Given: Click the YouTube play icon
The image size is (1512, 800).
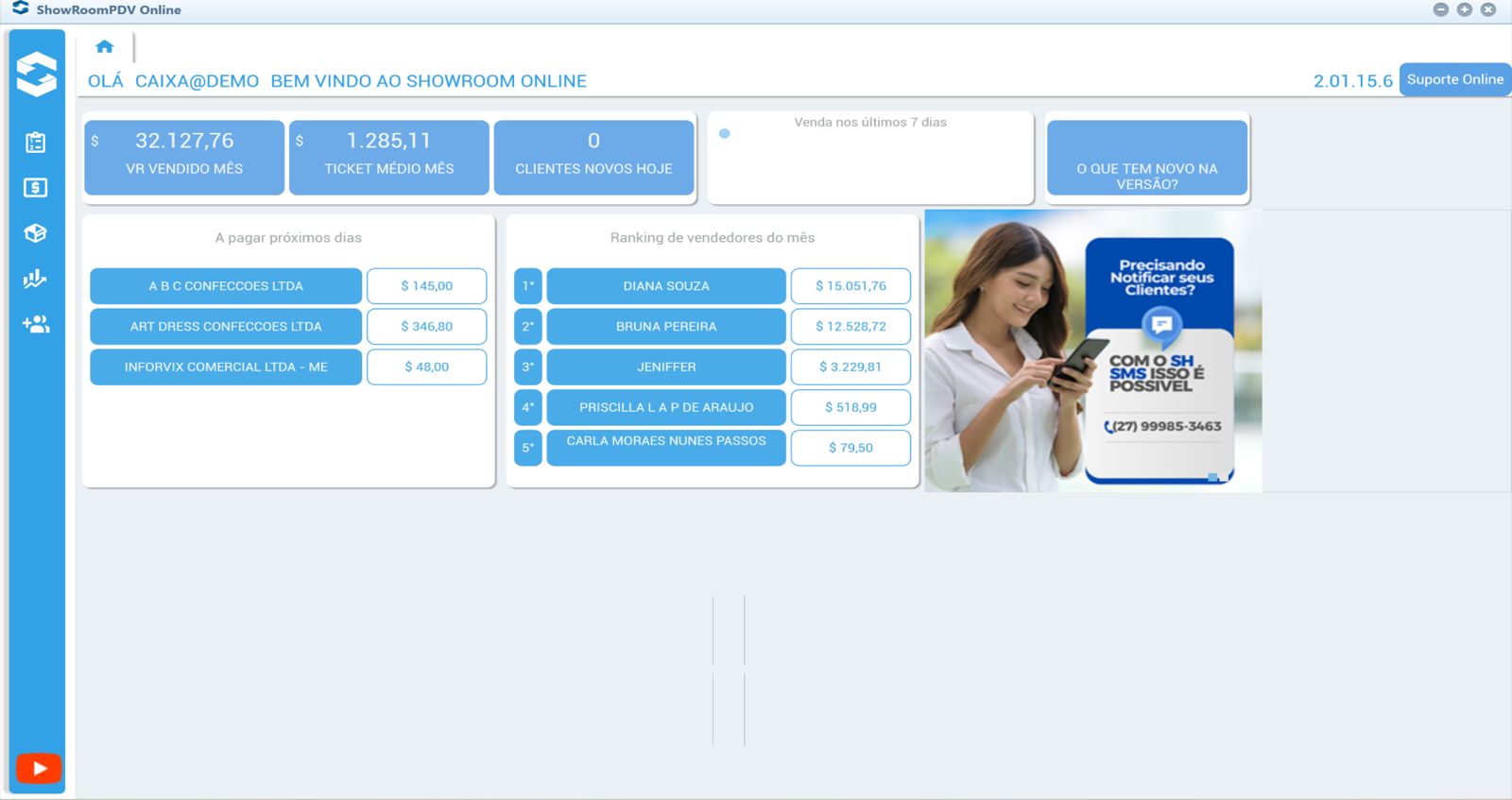Looking at the screenshot, I should pos(39,768).
